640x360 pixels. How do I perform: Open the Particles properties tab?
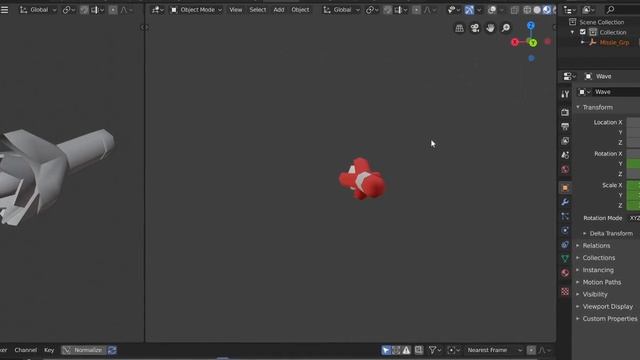(x=565, y=216)
